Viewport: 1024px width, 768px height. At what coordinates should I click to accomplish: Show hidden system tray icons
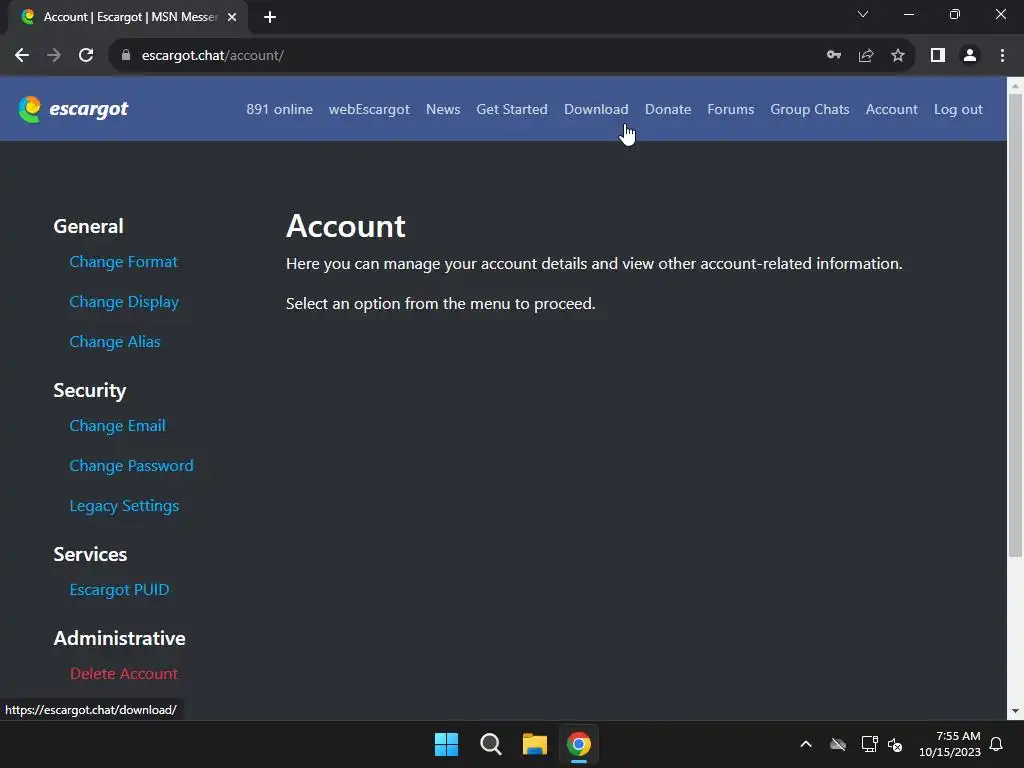tap(806, 744)
